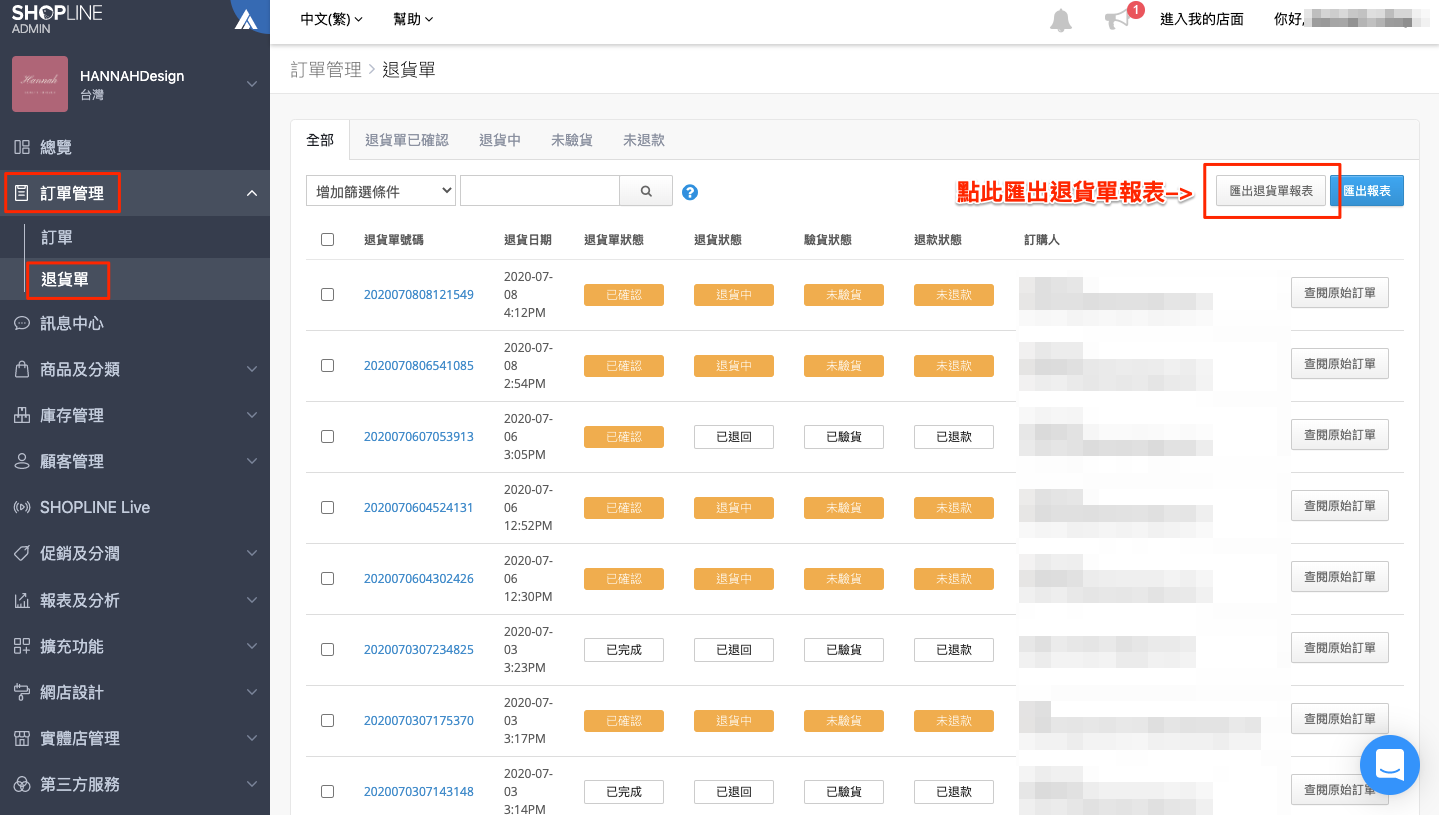Click the 實體店管理 store icon
The height and width of the screenshot is (815, 1439).
[x=22, y=738]
